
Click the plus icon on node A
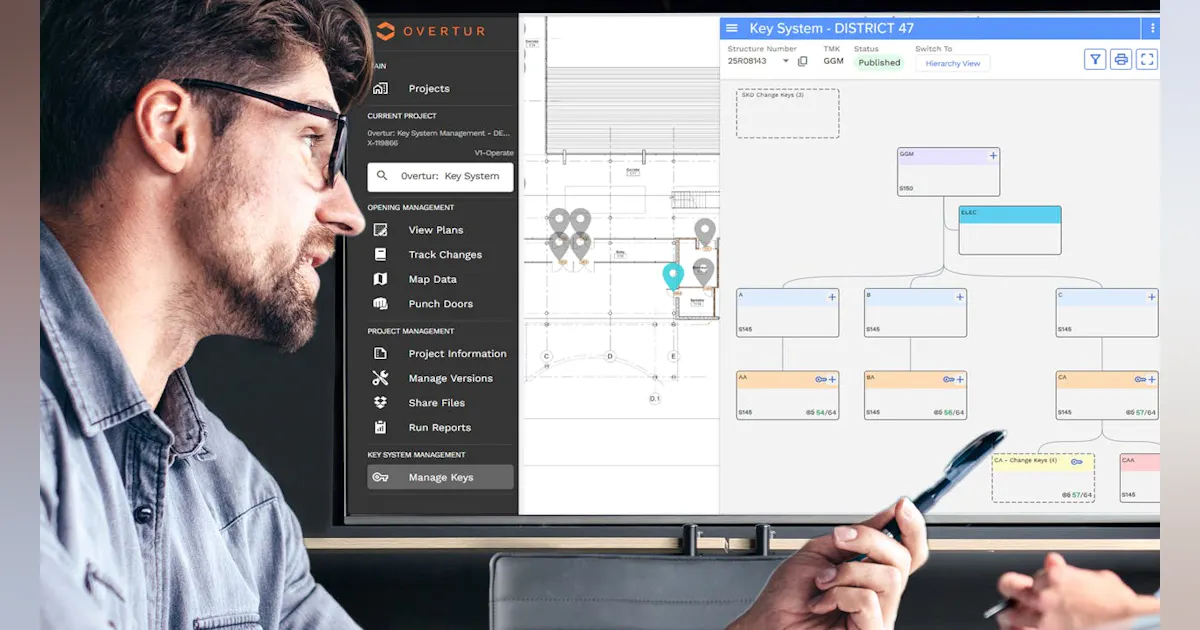click(832, 297)
